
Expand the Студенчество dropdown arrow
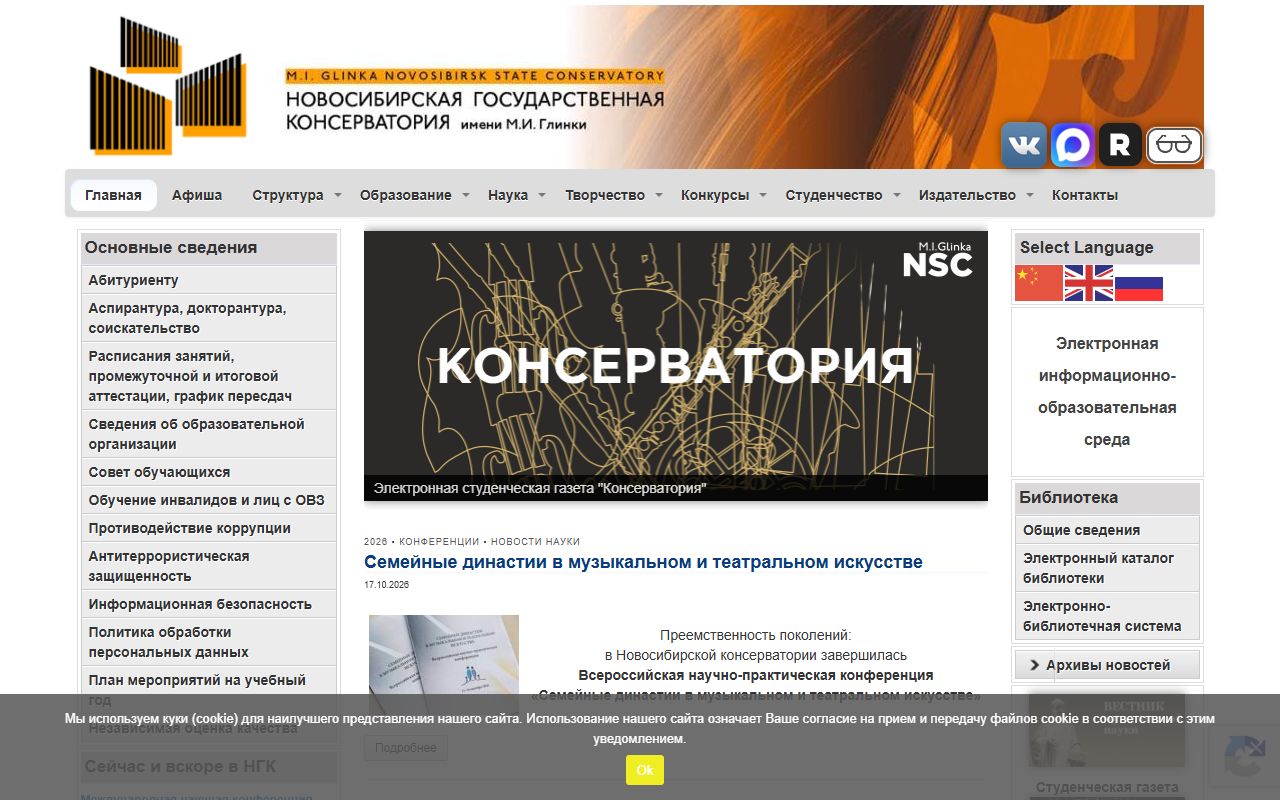(897, 195)
